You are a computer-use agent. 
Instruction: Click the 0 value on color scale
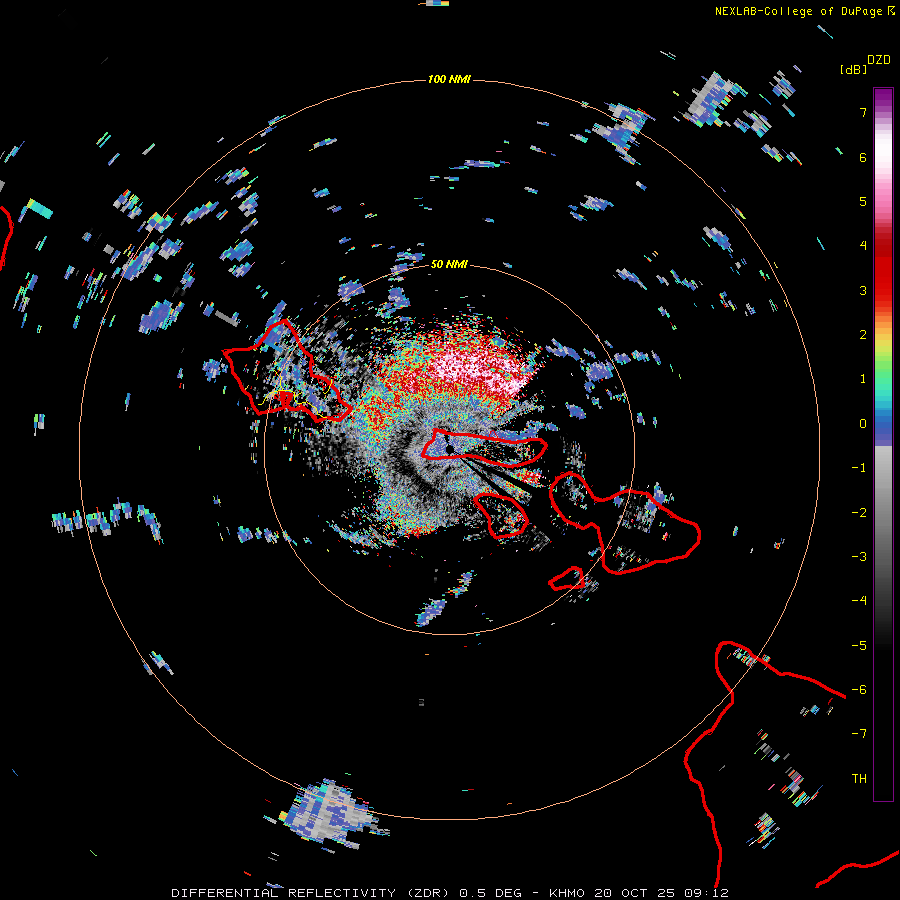click(863, 424)
